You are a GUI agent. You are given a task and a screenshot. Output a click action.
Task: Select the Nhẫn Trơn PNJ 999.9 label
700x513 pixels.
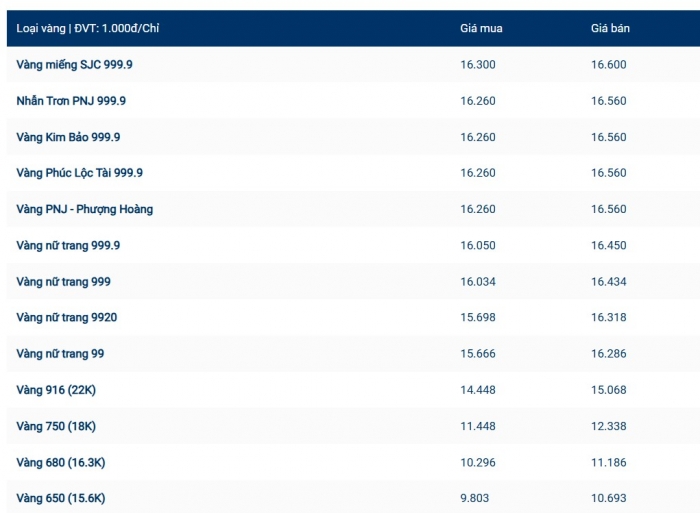point(71,101)
